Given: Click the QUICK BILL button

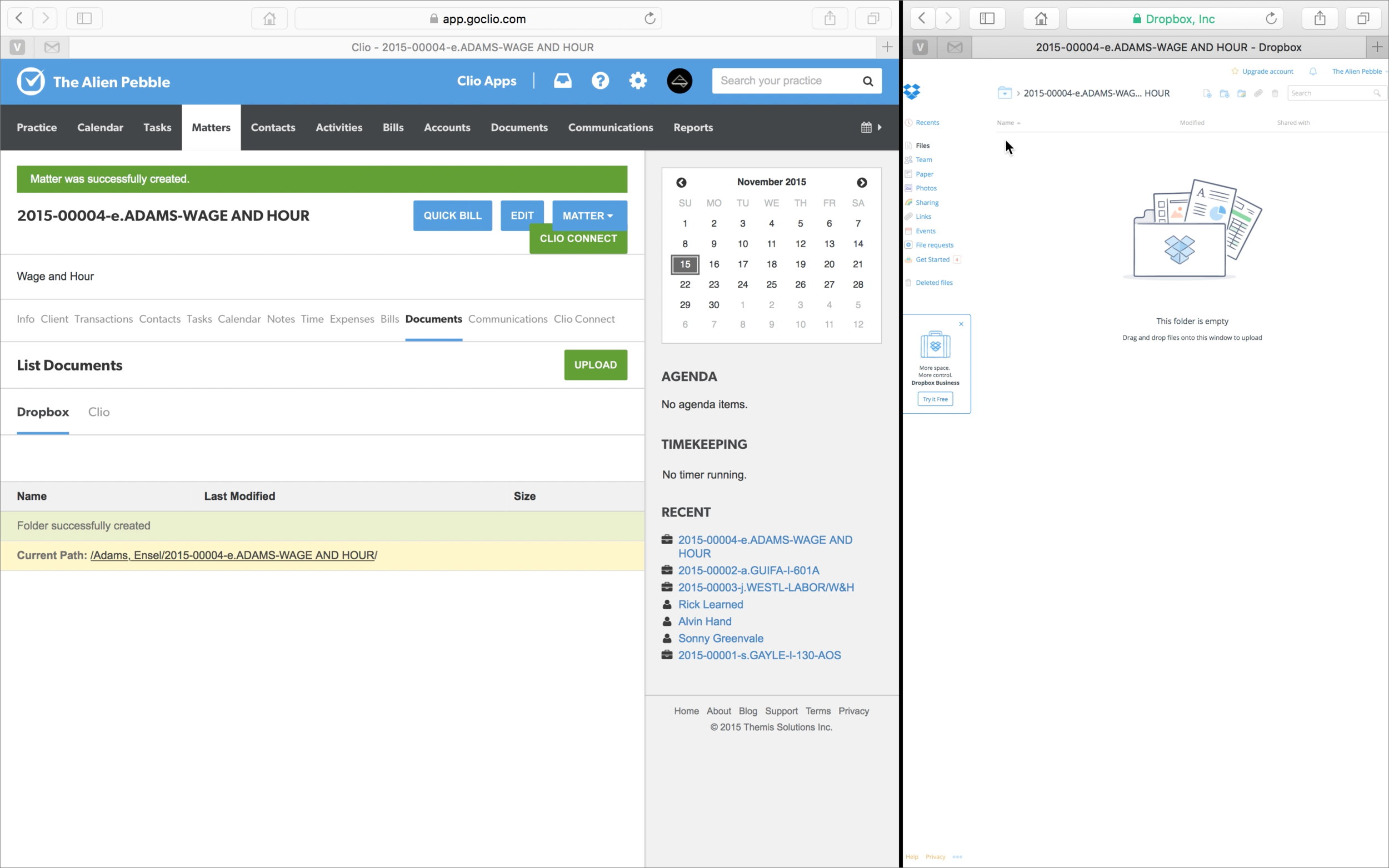Looking at the screenshot, I should pyautogui.click(x=452, y=216).
